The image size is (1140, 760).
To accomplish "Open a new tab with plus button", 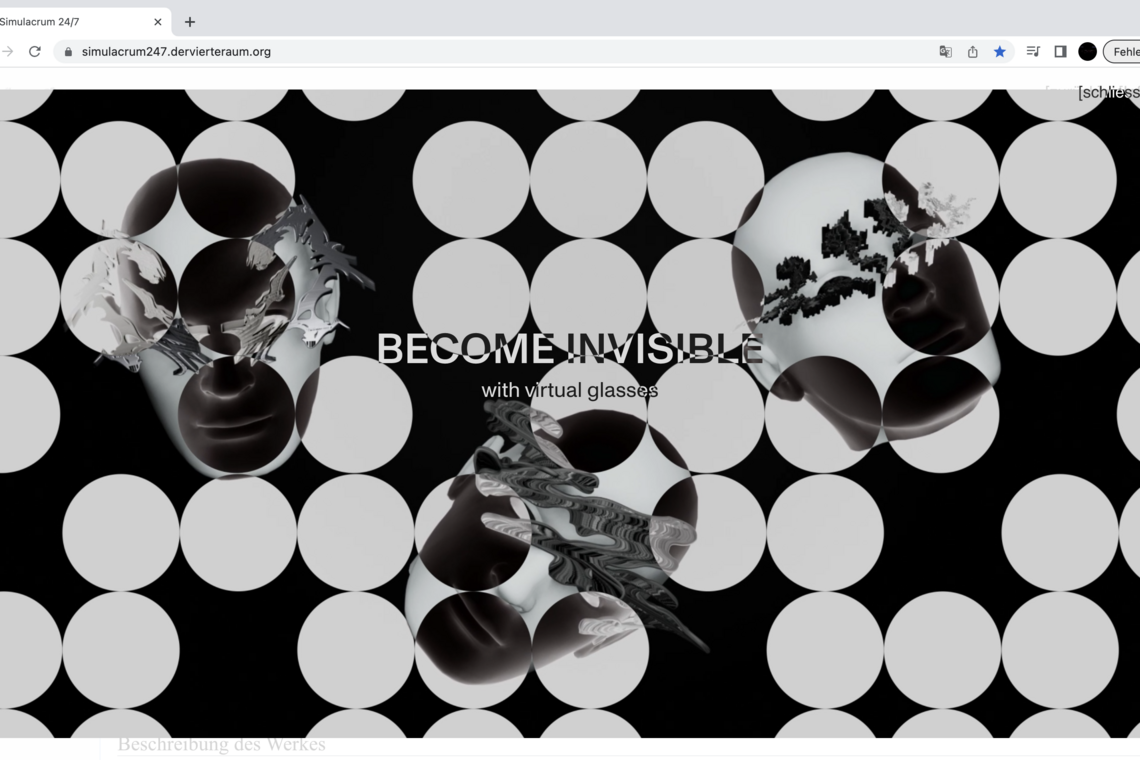I will 190,22.
